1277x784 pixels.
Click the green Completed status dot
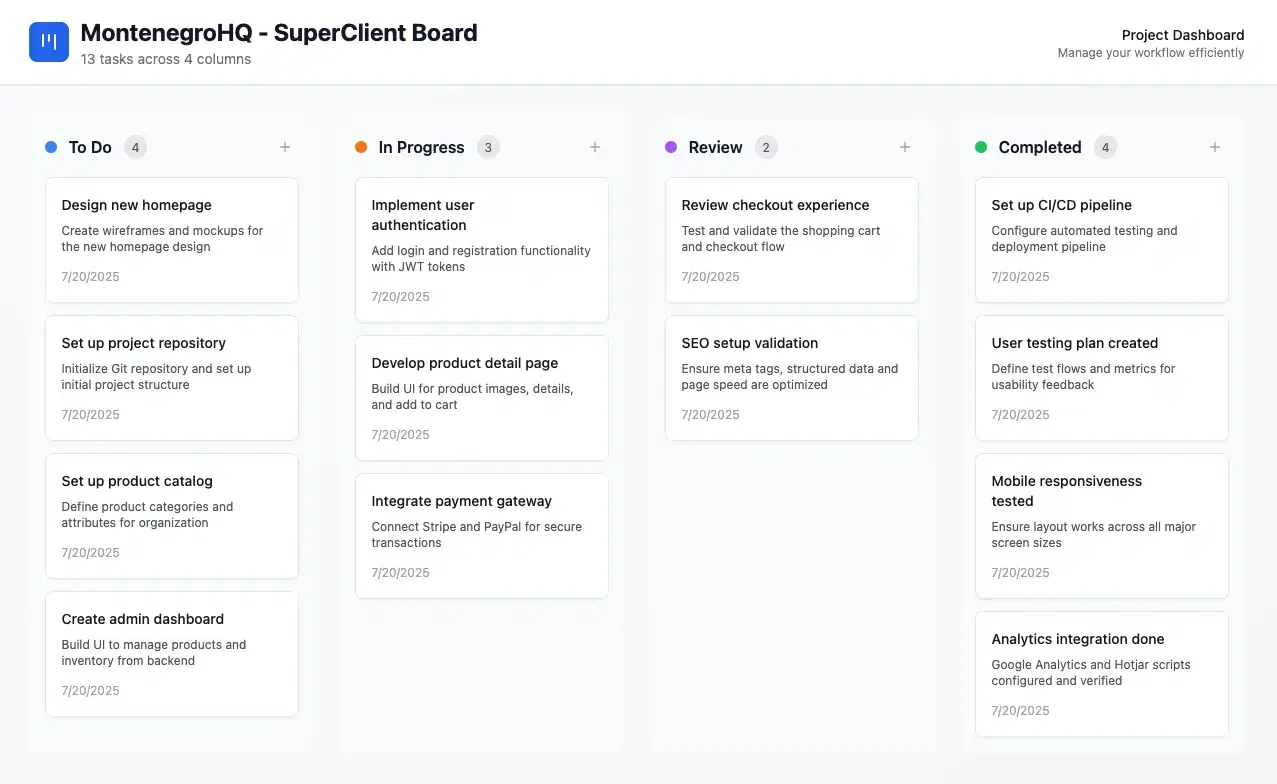[x=981, y=147]
